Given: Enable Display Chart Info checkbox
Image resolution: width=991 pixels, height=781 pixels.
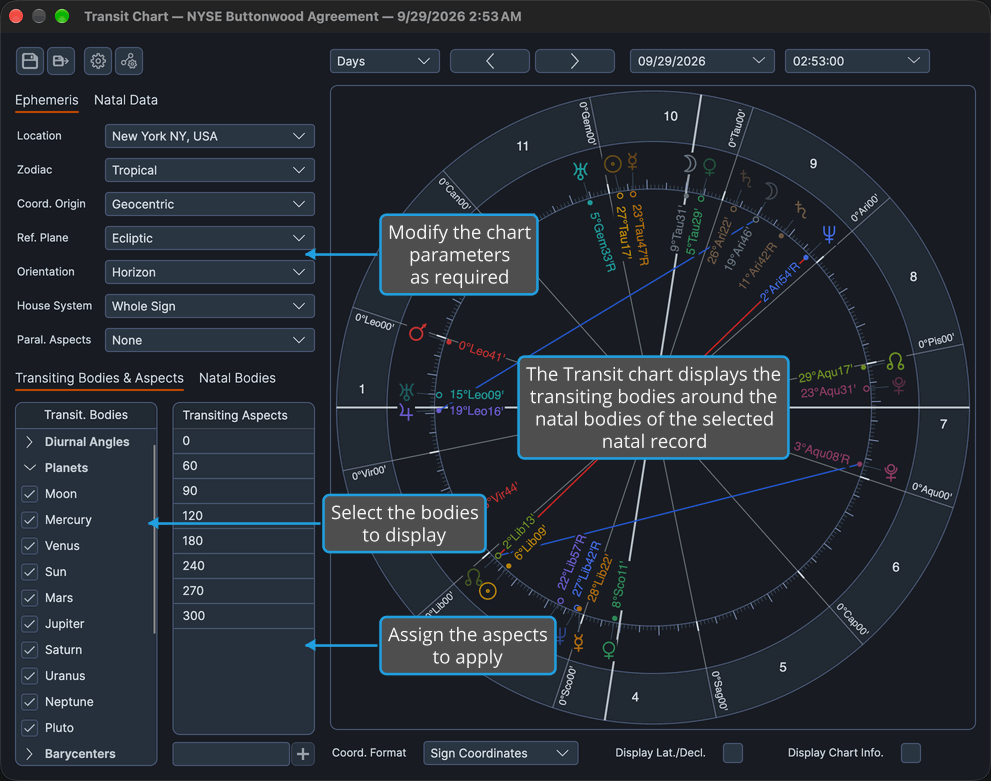Looking at the screenshot, I should (911, 753).
